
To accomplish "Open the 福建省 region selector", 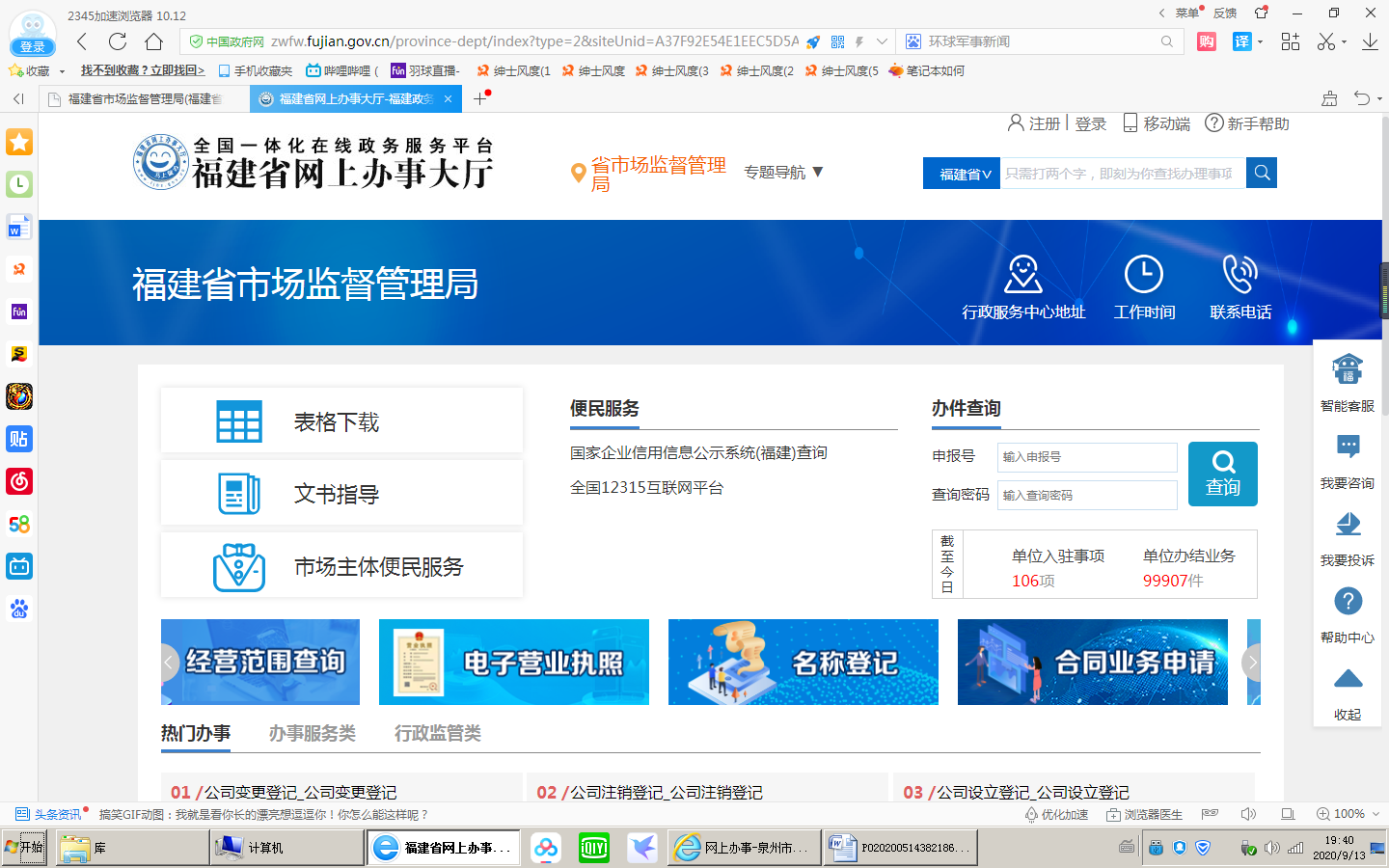I will (x=961, y=174).
